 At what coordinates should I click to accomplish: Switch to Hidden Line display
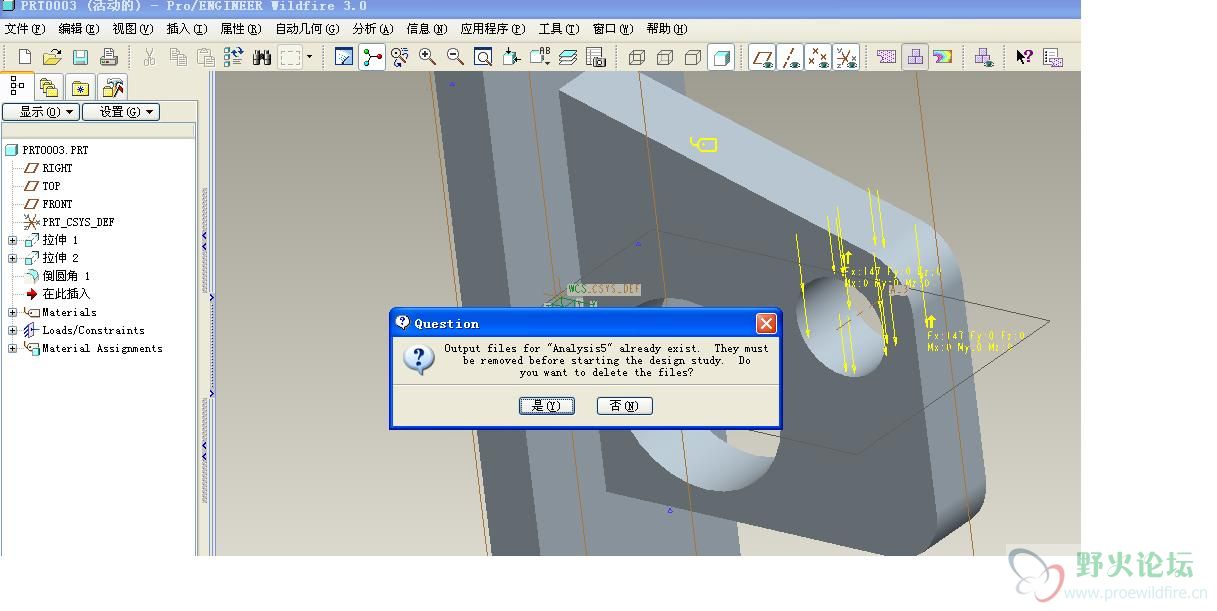(x=665, y=58)
